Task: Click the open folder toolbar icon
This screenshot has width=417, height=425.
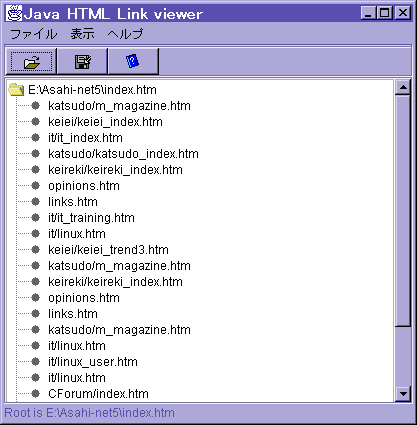Action: [32, 62]
